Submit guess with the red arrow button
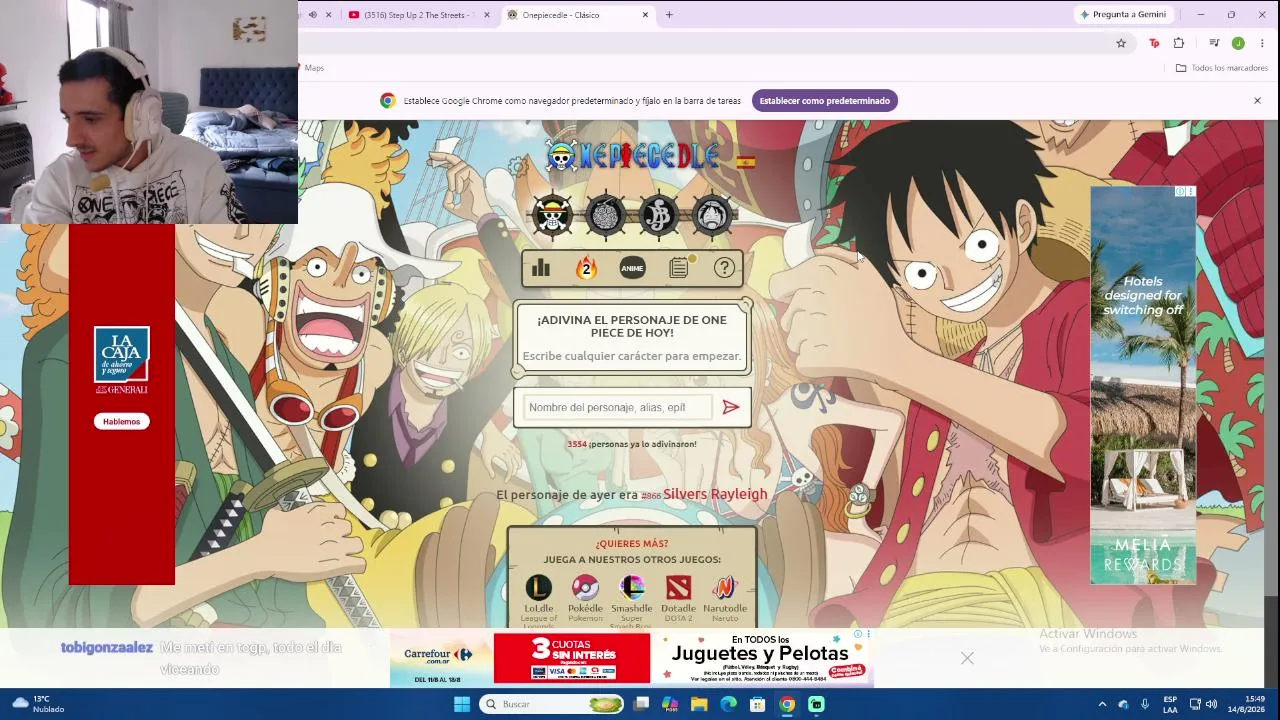This screenshot has width=1280, height=720. point(731,407)
